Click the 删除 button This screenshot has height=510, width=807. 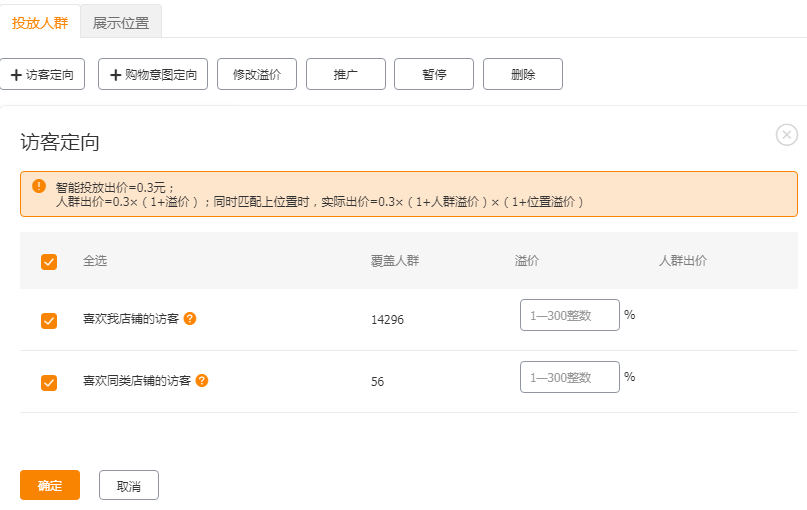523,75
